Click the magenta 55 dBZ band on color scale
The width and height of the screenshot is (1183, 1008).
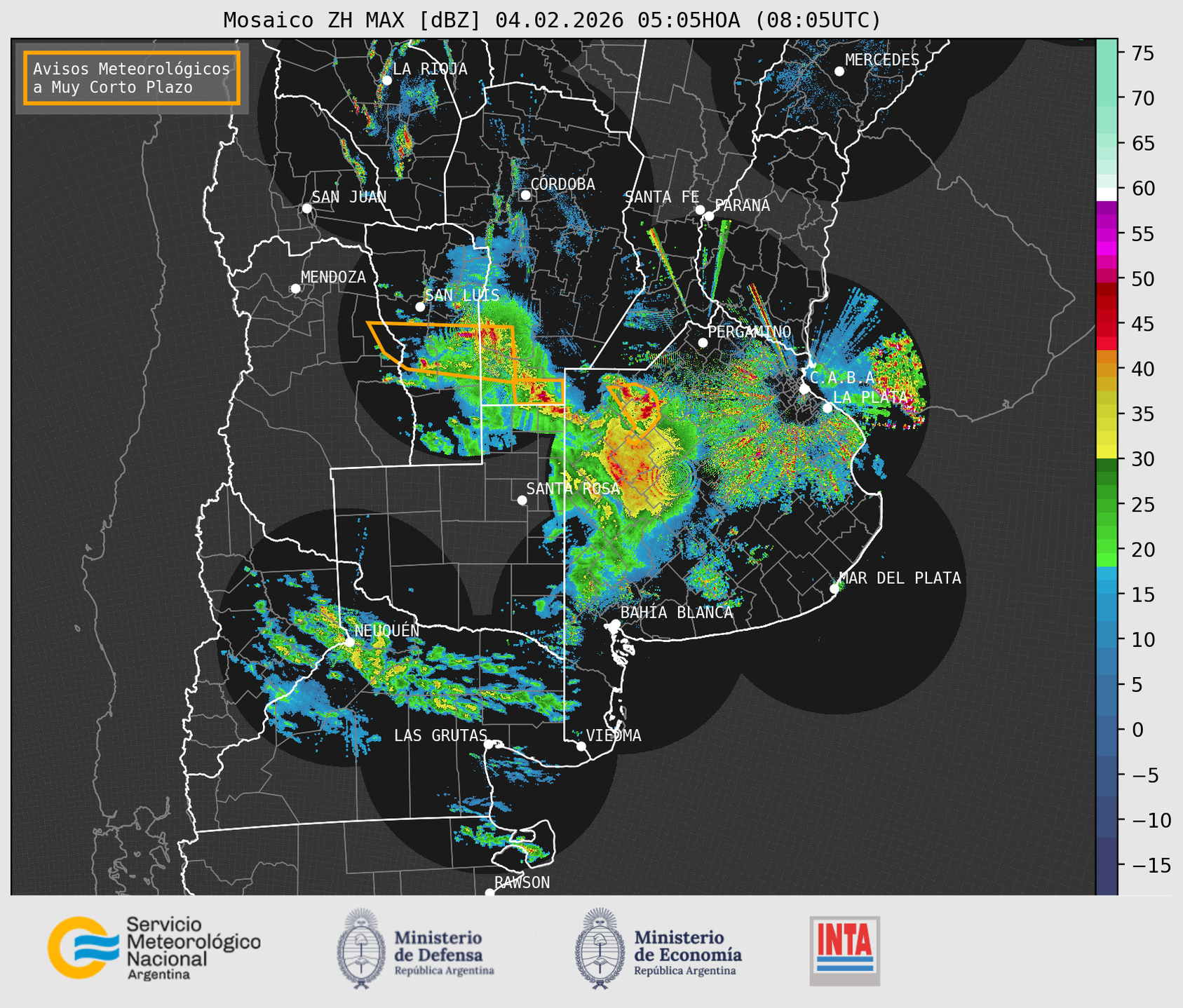coord(1106,234)
